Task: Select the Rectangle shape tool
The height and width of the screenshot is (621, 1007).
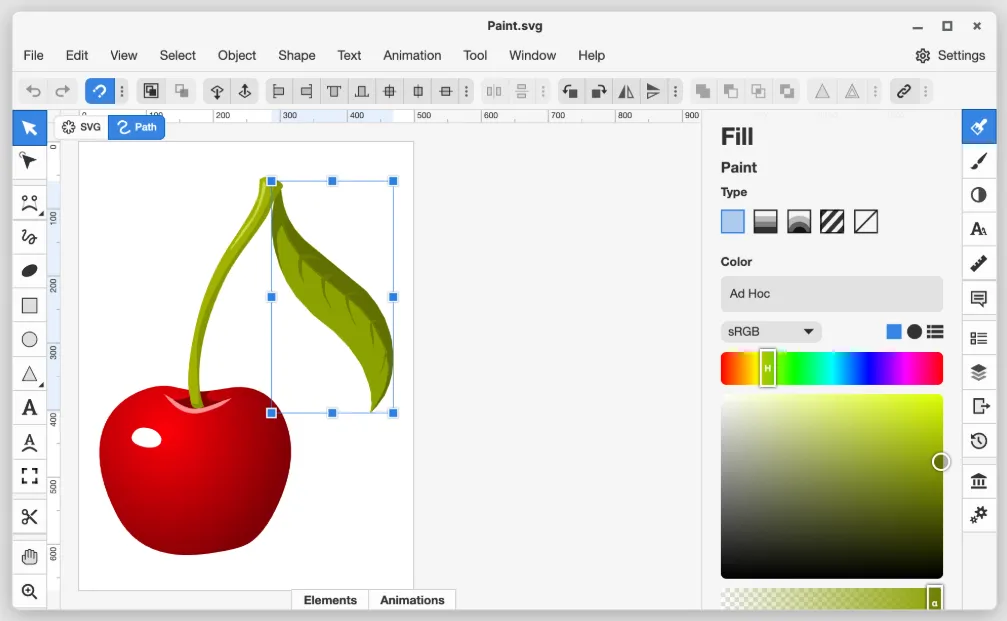Action: pos(30,305)
